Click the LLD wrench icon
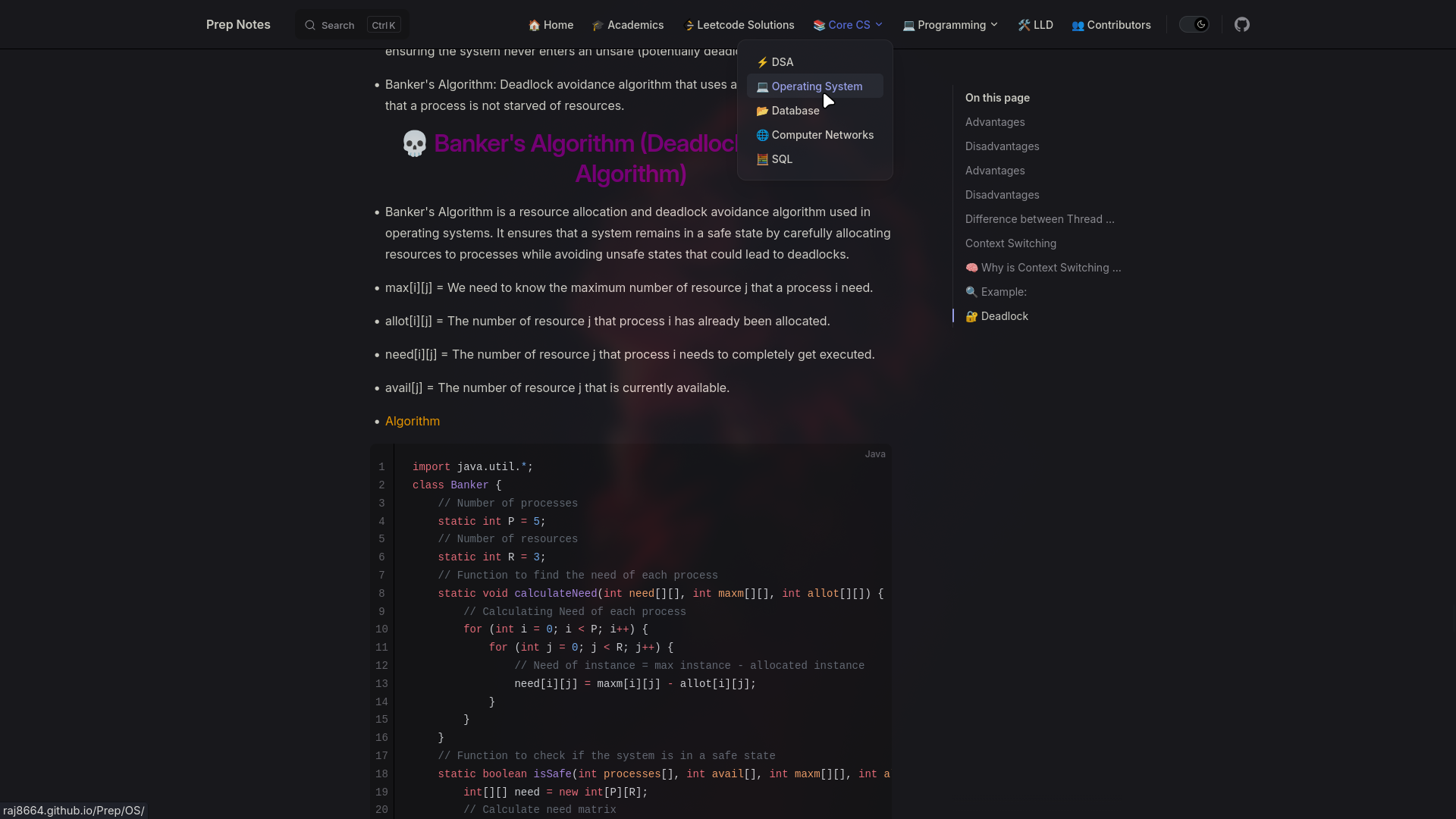The width and height of the screenshot is (1456, 819). (x=1023, y=24)
